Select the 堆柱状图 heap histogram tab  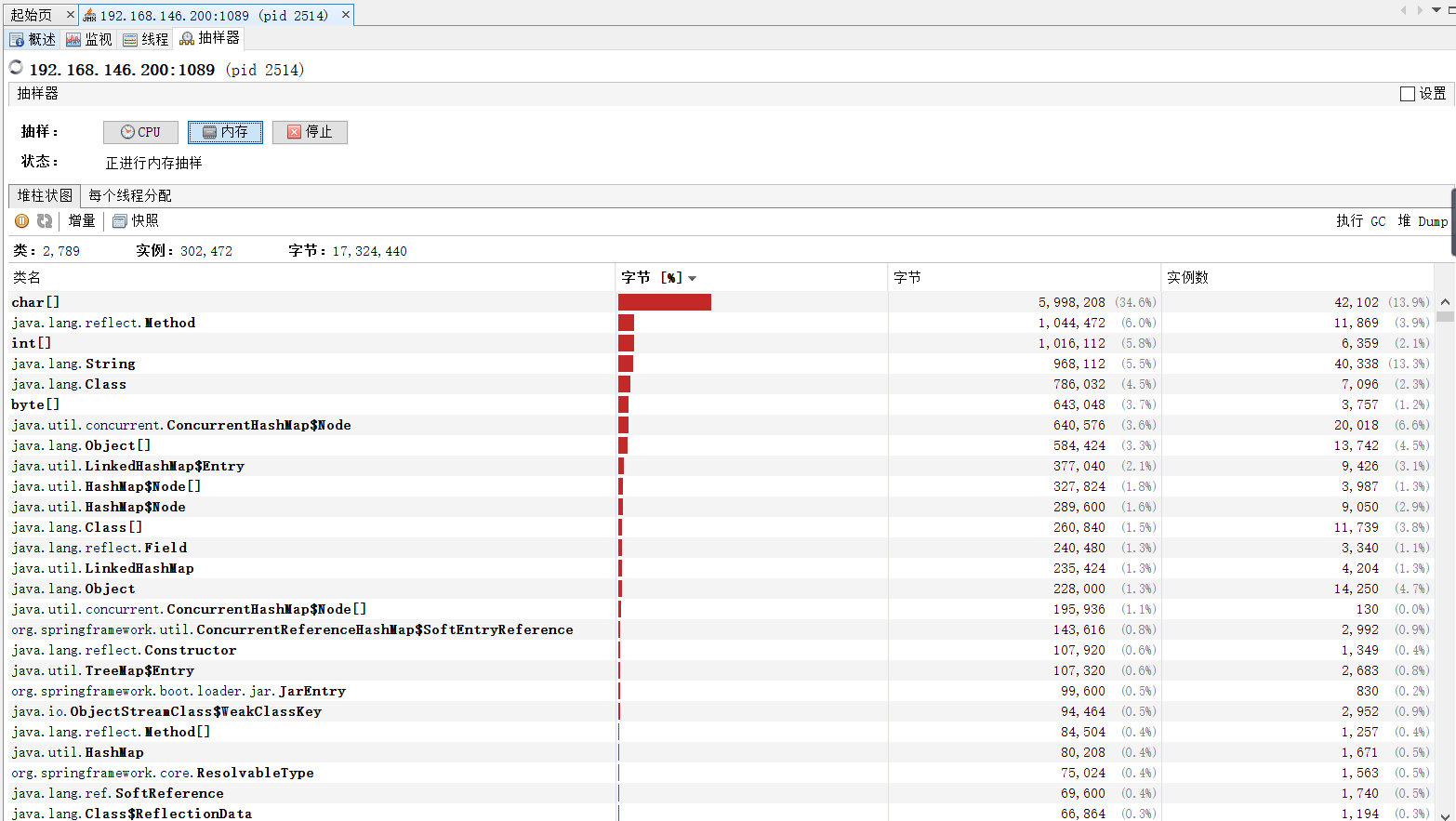pos(45,195)
